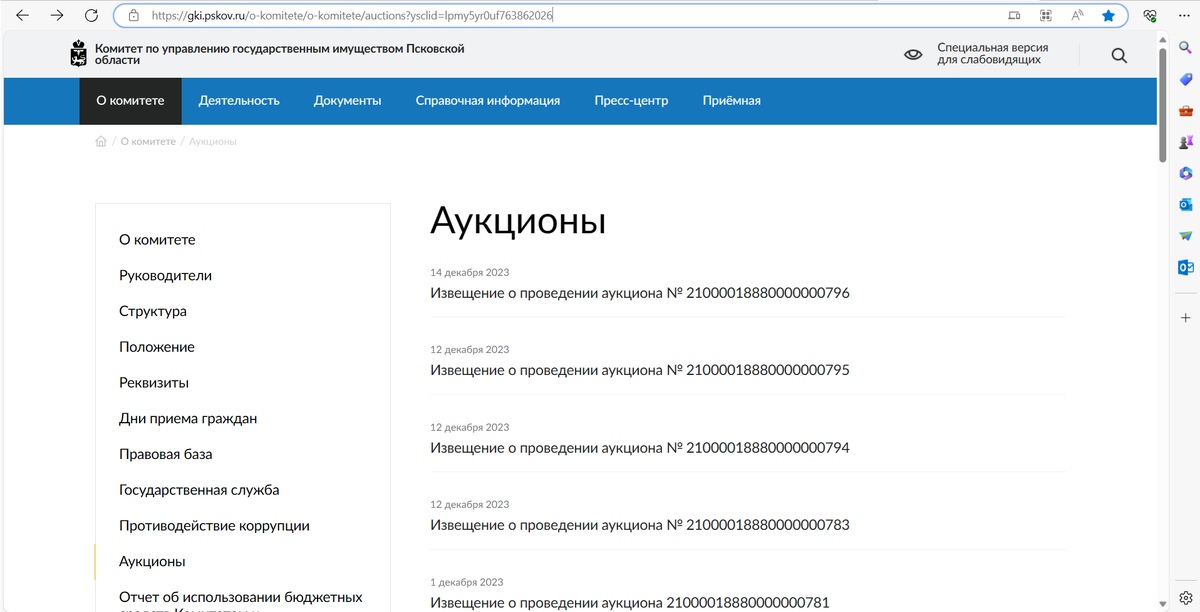Select the О комитете menu item
1200x612 pixels.
click(x=130, y=101)
